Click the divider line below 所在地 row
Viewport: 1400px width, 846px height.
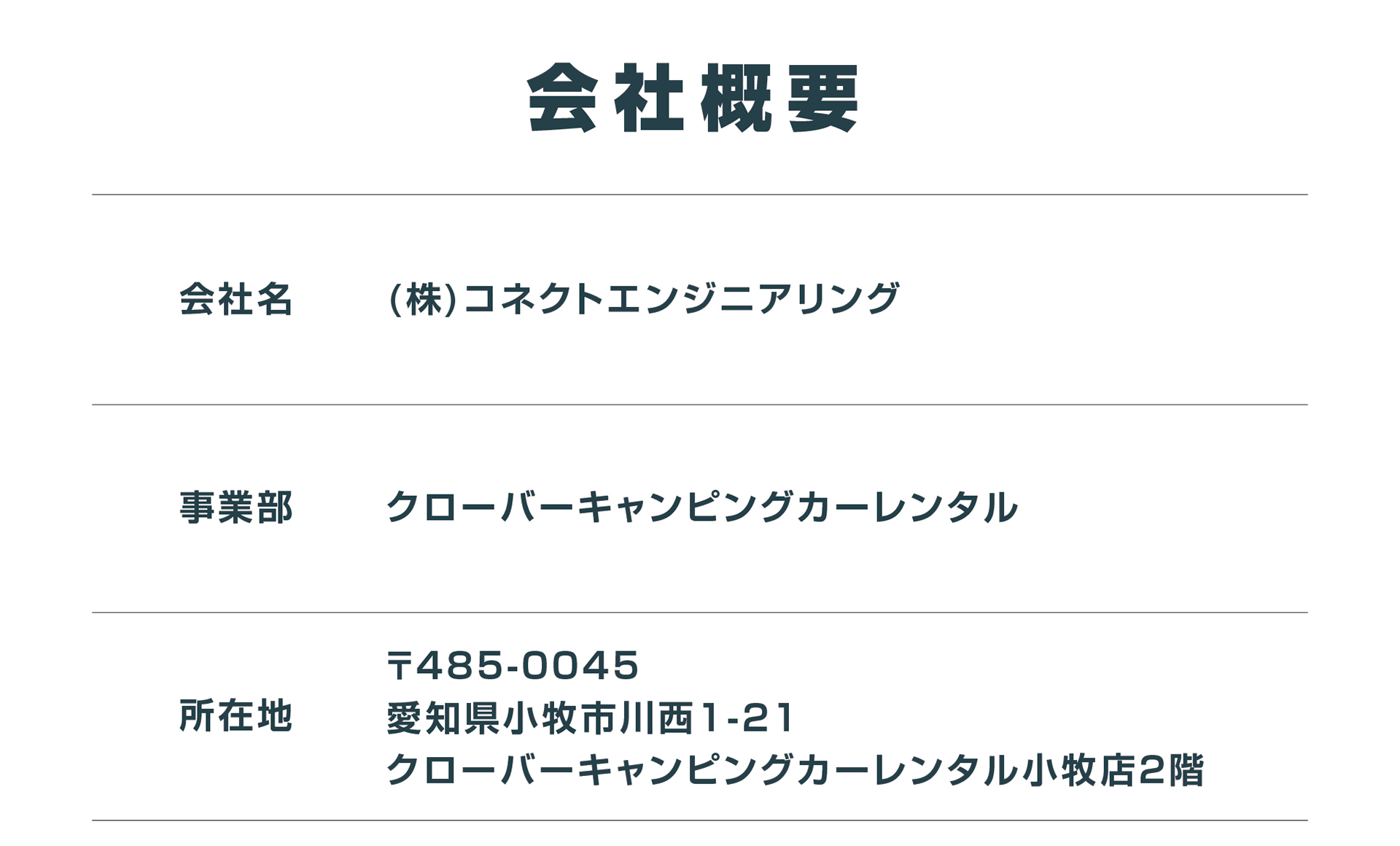[x=700, y=820]
